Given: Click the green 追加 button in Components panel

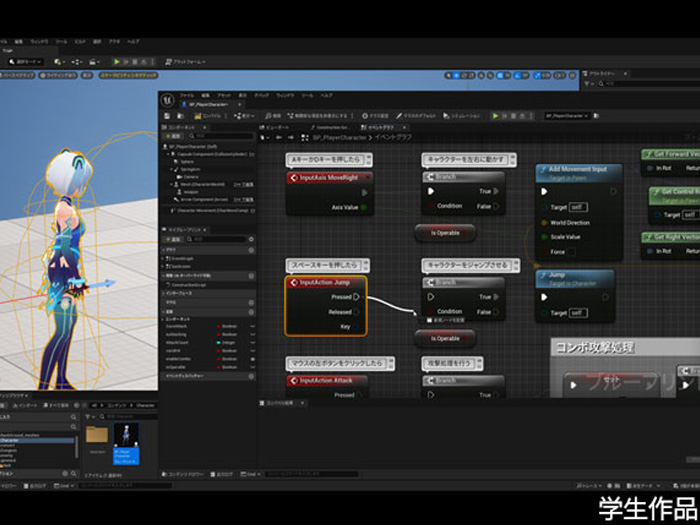Looking at the screenshot, I should pos(173,136).
